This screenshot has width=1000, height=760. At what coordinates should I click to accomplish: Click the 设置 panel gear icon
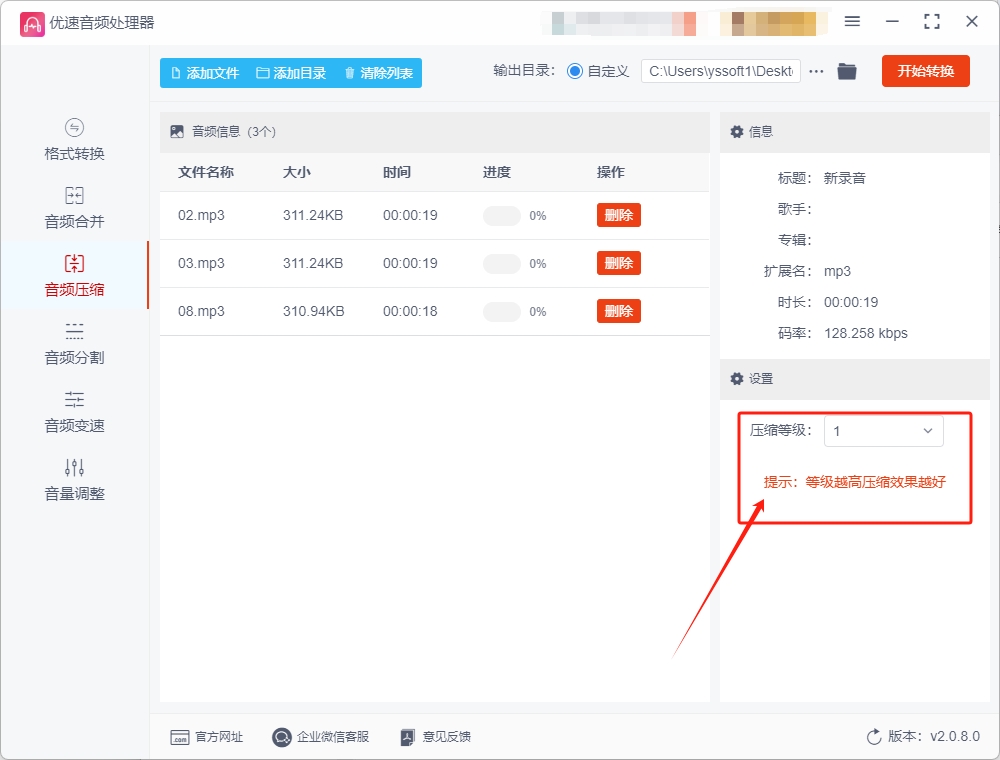point(737,379)
